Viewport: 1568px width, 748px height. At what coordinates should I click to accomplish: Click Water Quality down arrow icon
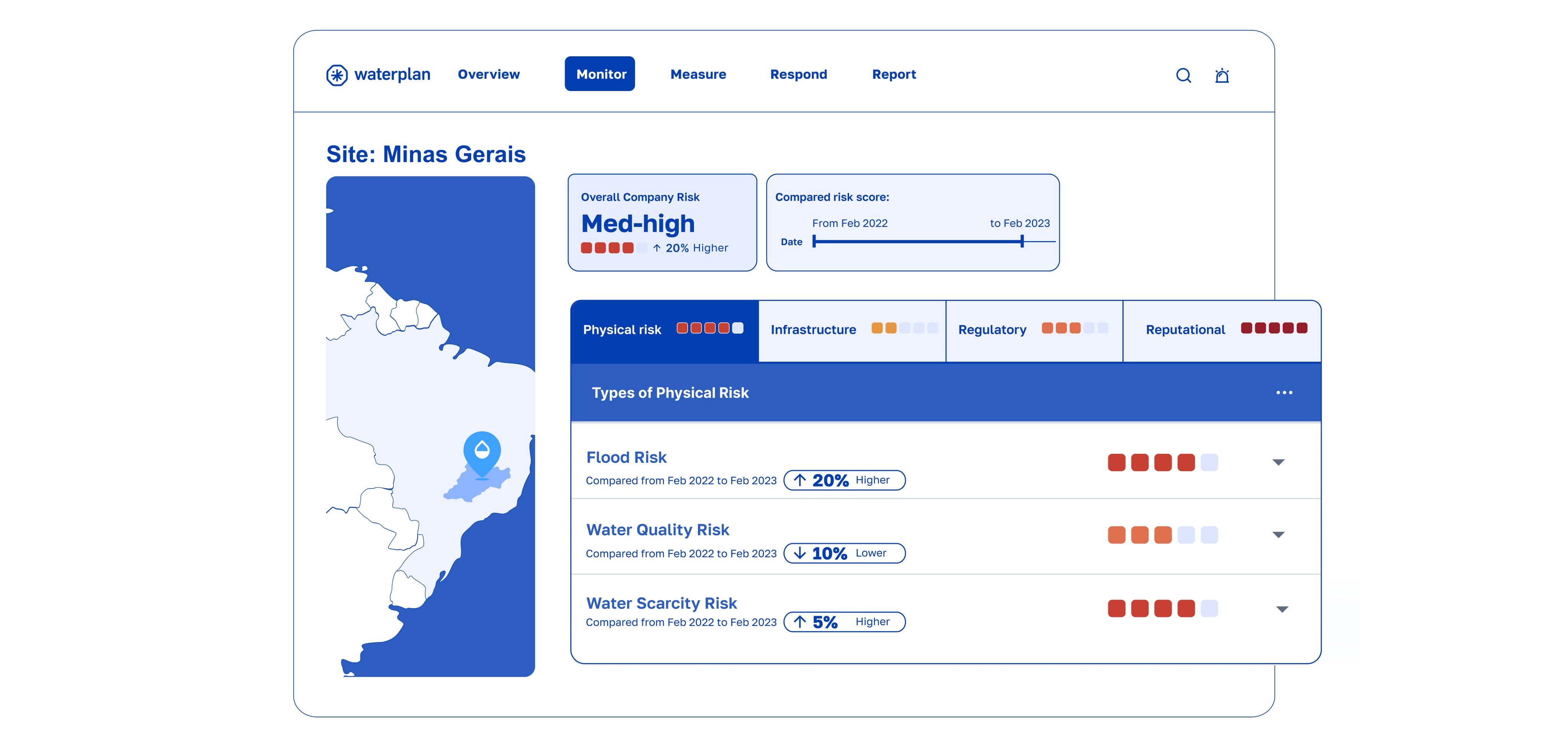coord(800,553)
